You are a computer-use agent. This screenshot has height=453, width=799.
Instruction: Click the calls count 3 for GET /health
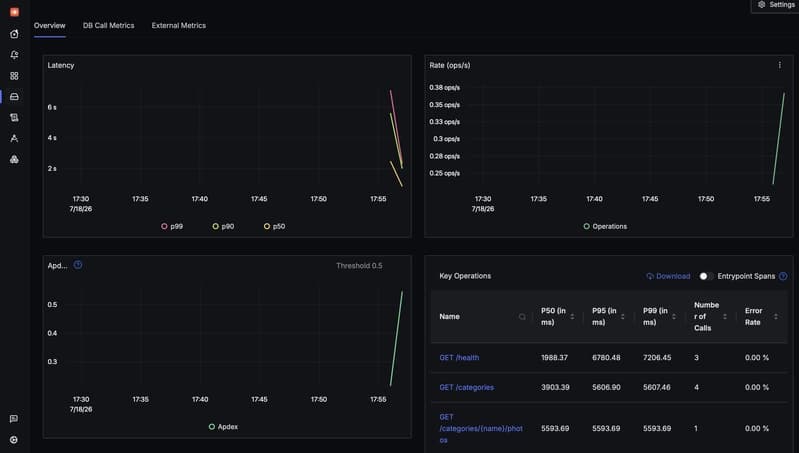(x=697, y=358)
